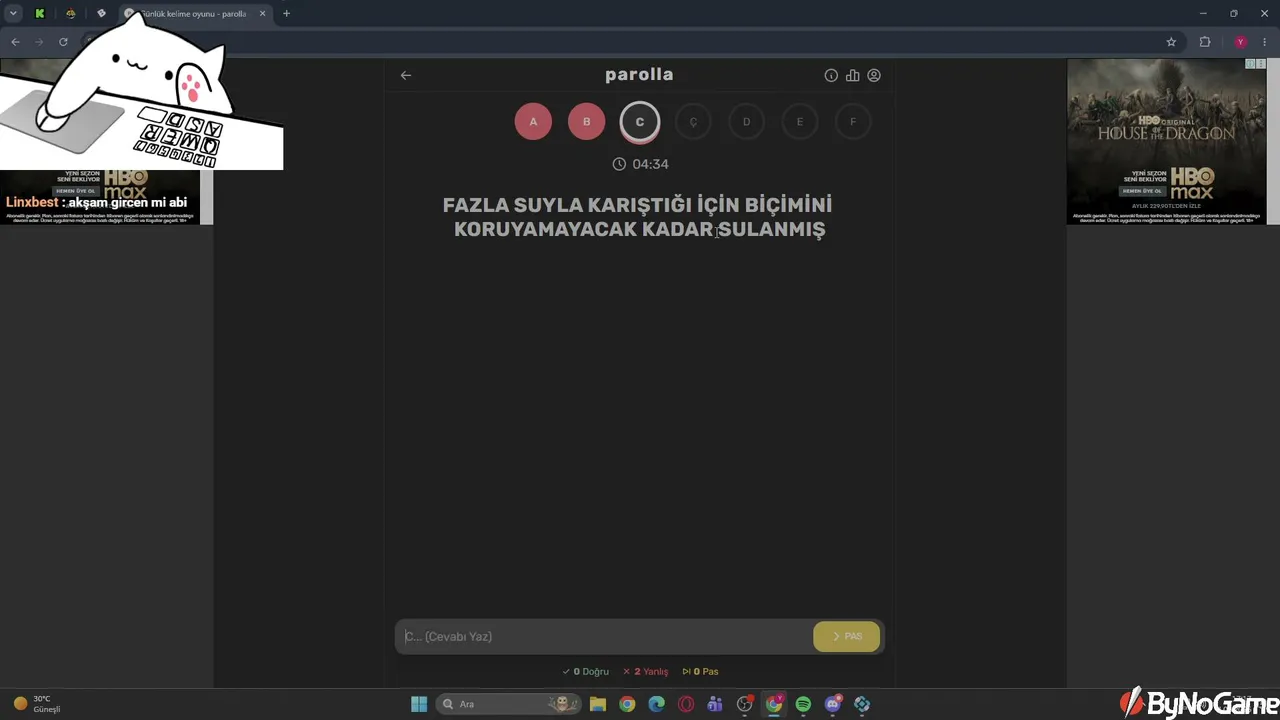Open the Chrome three-dot menu
Image resolution: width=1280 pixels, height=720 pixels.
[x=1265, y=42]
